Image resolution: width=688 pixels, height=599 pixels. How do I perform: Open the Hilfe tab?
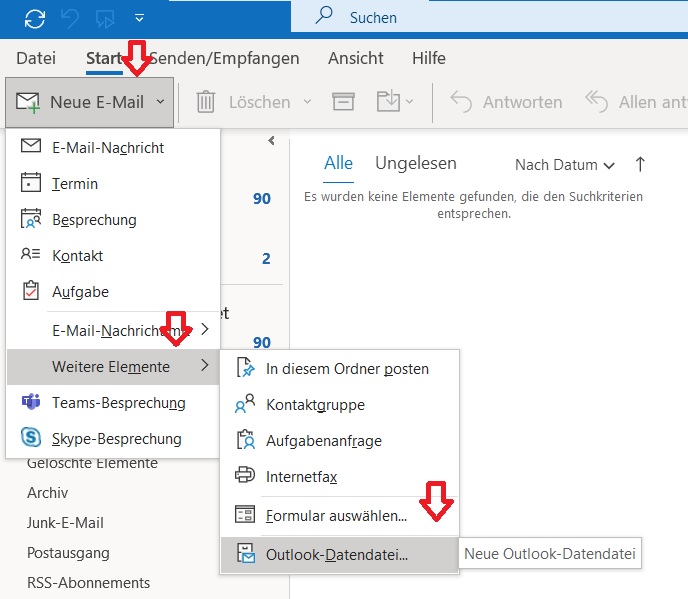click(429, 58)
